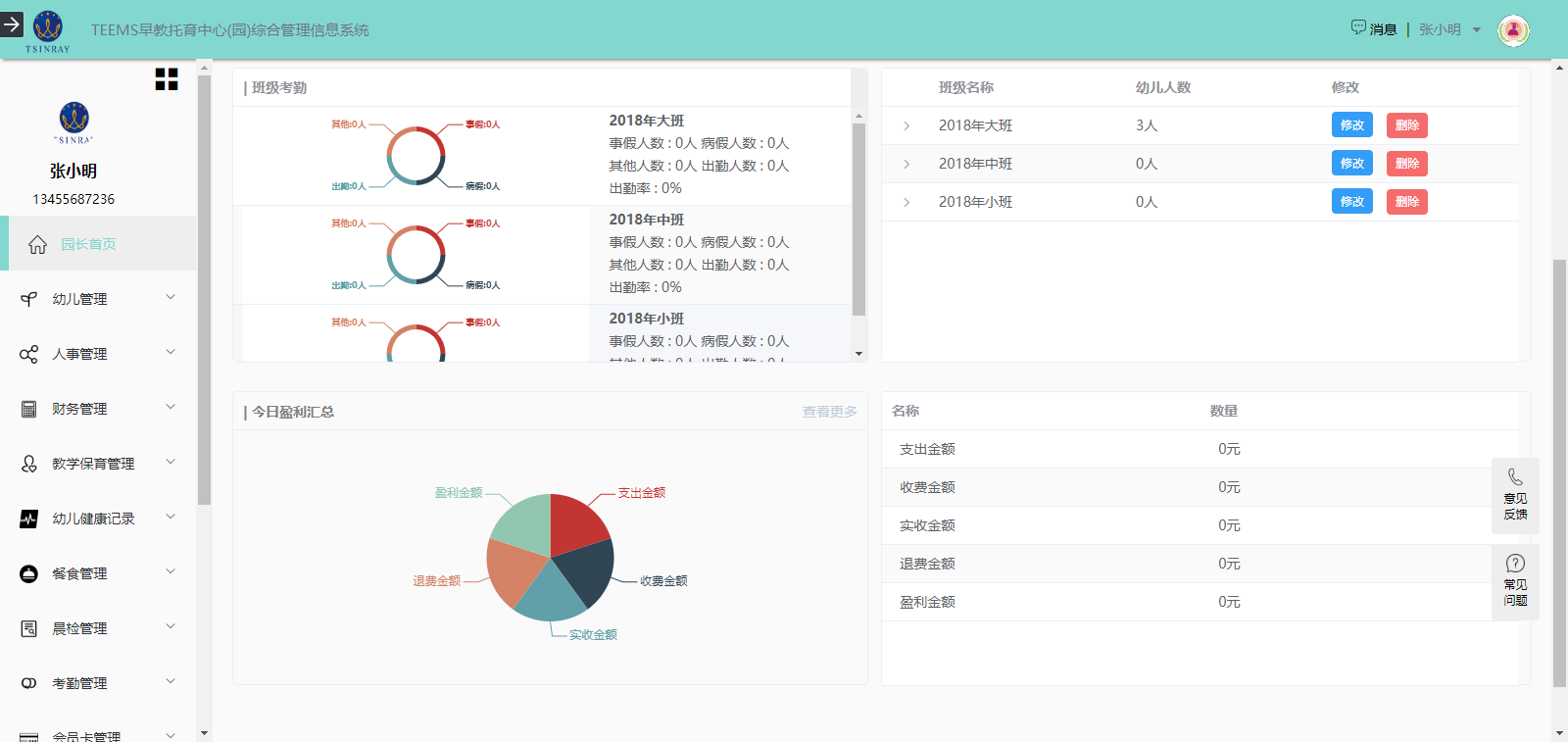
Task: Open the four-square grid icon in sidebar
Action: (x=167, y=79)
